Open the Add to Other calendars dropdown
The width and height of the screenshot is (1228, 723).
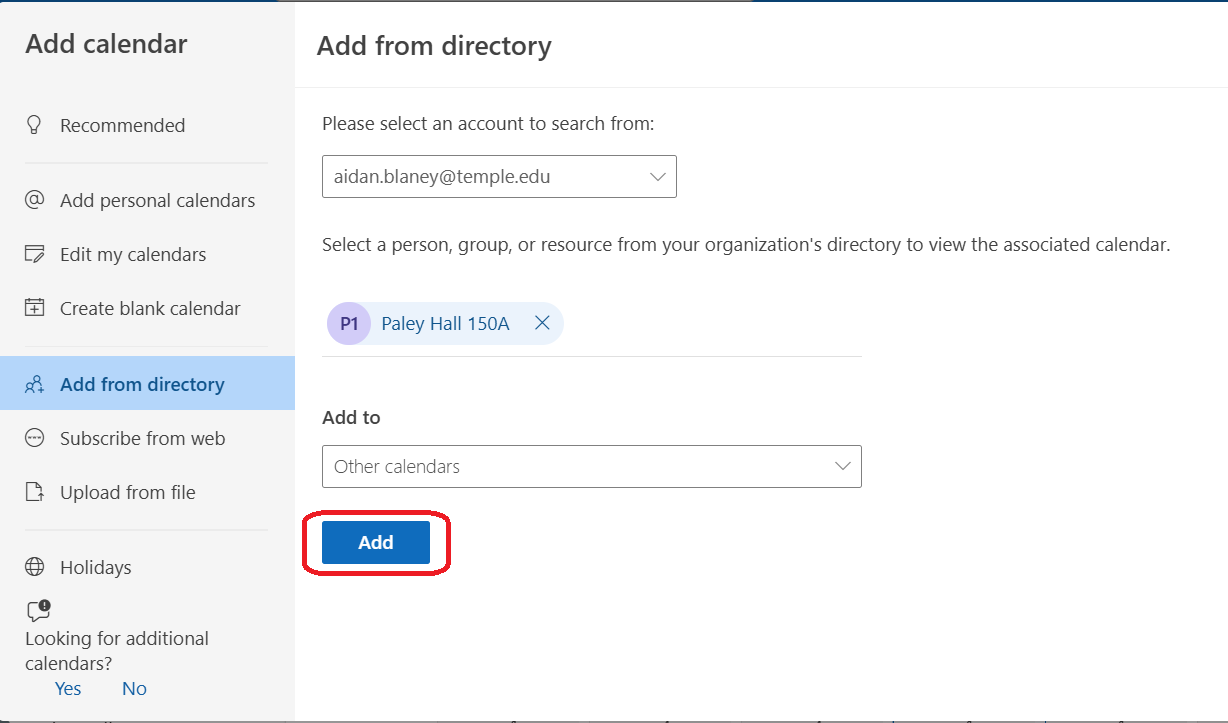coord(592,466)
